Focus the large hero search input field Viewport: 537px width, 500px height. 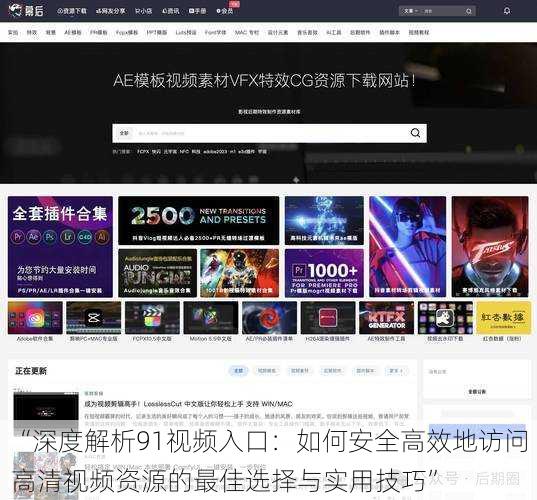point(269,133)
